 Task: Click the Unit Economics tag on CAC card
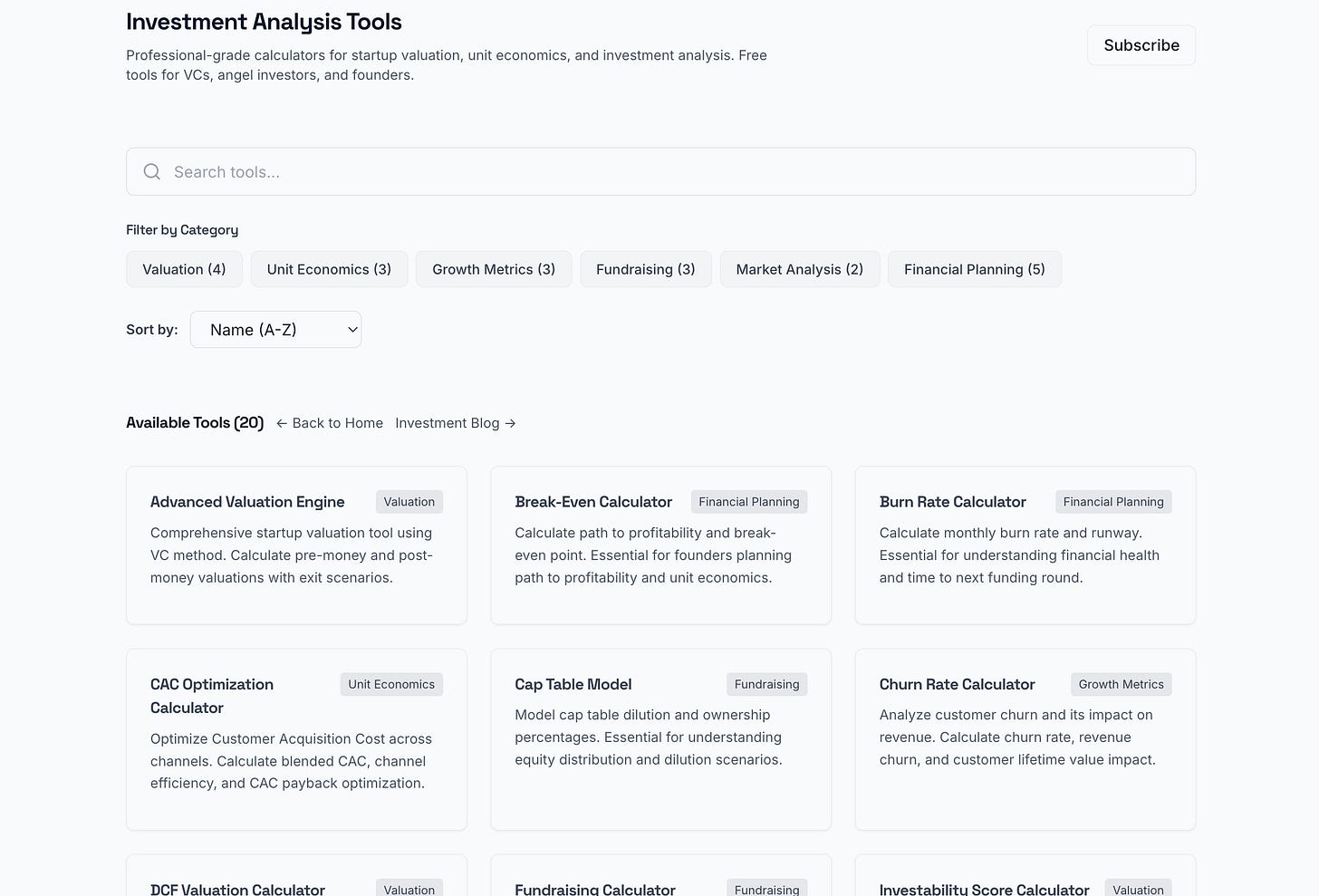click(391, 684)
